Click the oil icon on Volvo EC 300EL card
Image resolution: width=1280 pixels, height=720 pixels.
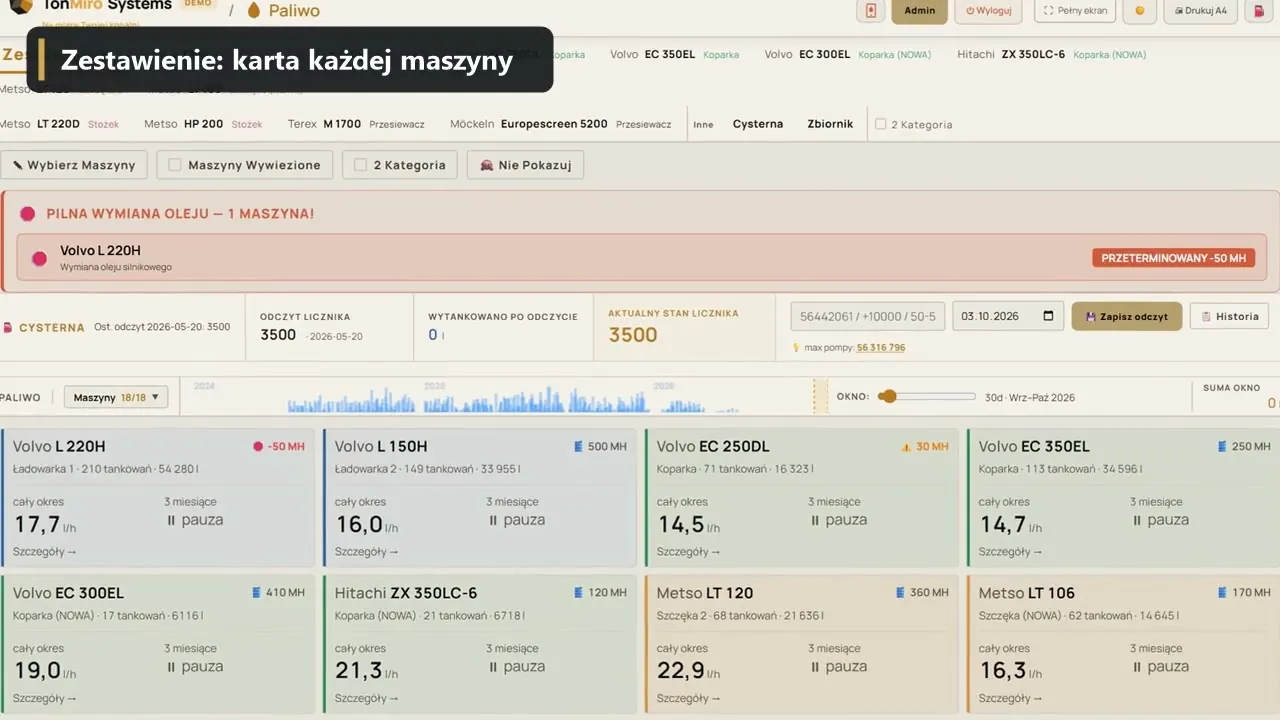[256, 593]
